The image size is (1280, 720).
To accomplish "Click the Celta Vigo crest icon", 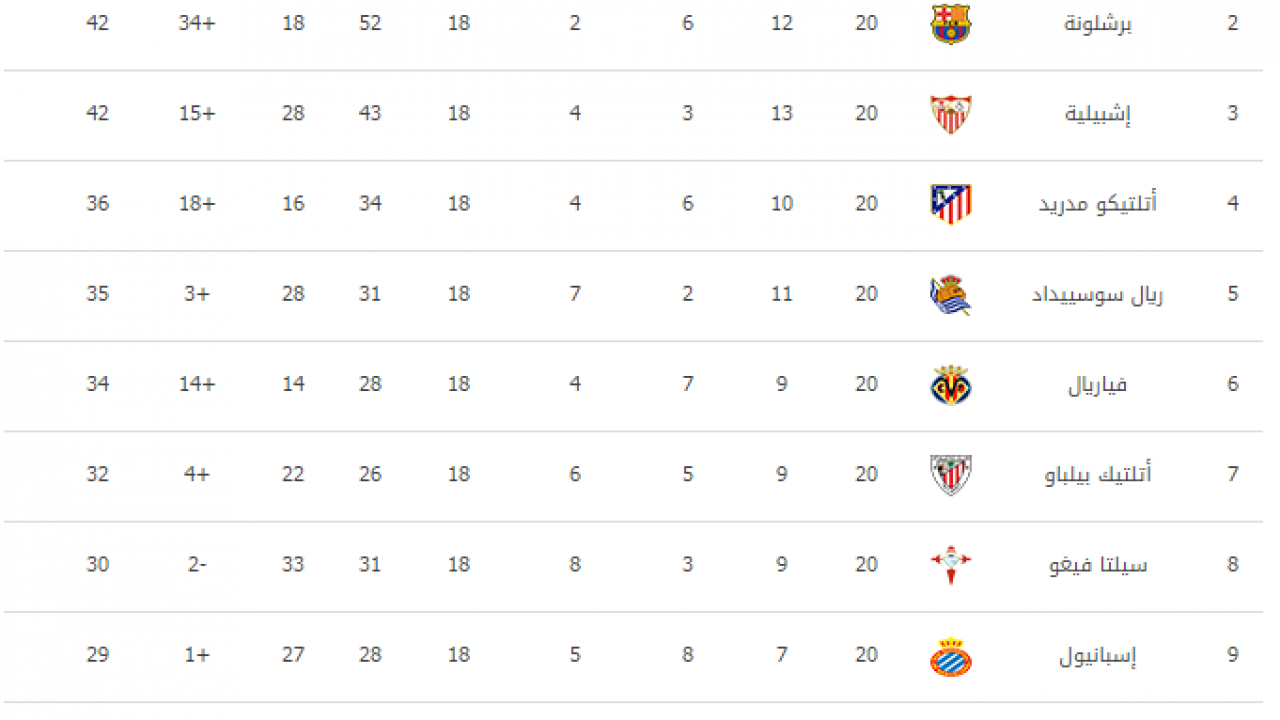I will 951,565.
